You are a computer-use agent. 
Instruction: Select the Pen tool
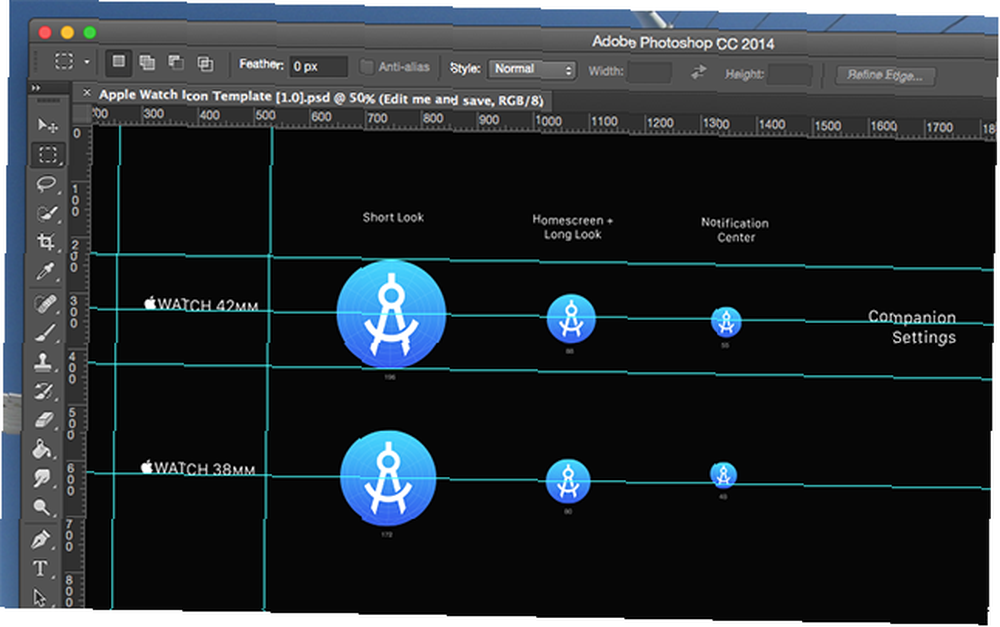point(41,540)
